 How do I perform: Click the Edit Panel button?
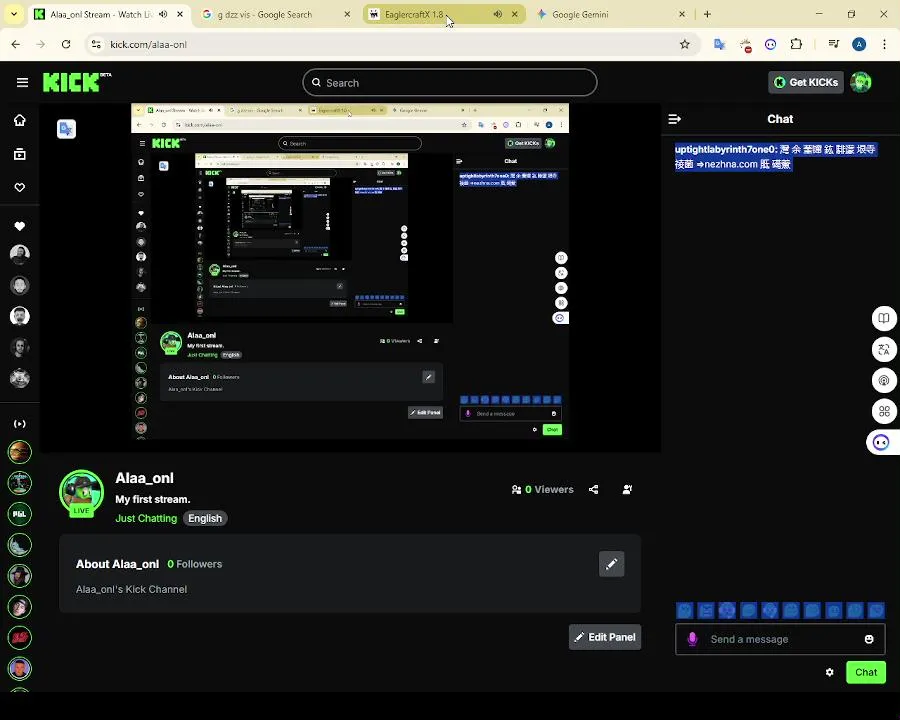(x=605, y=637)
